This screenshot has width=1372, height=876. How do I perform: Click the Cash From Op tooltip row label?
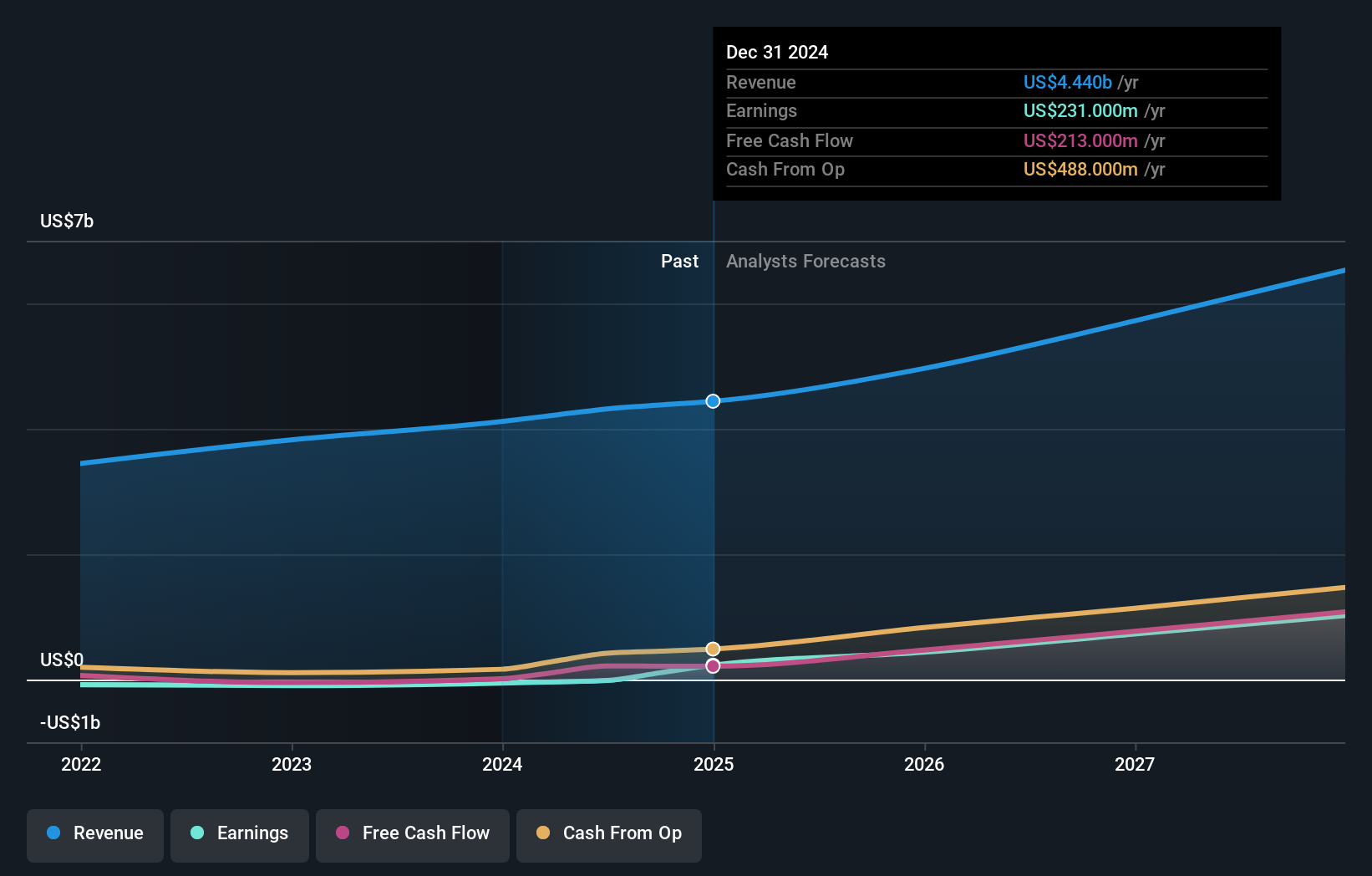point(785,169)
